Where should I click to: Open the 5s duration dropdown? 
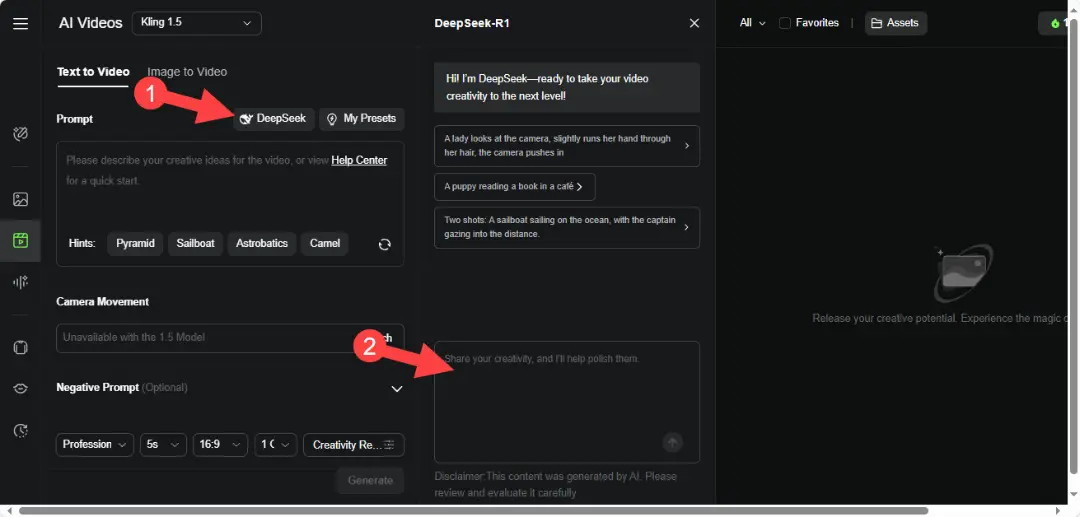[163, 445]
